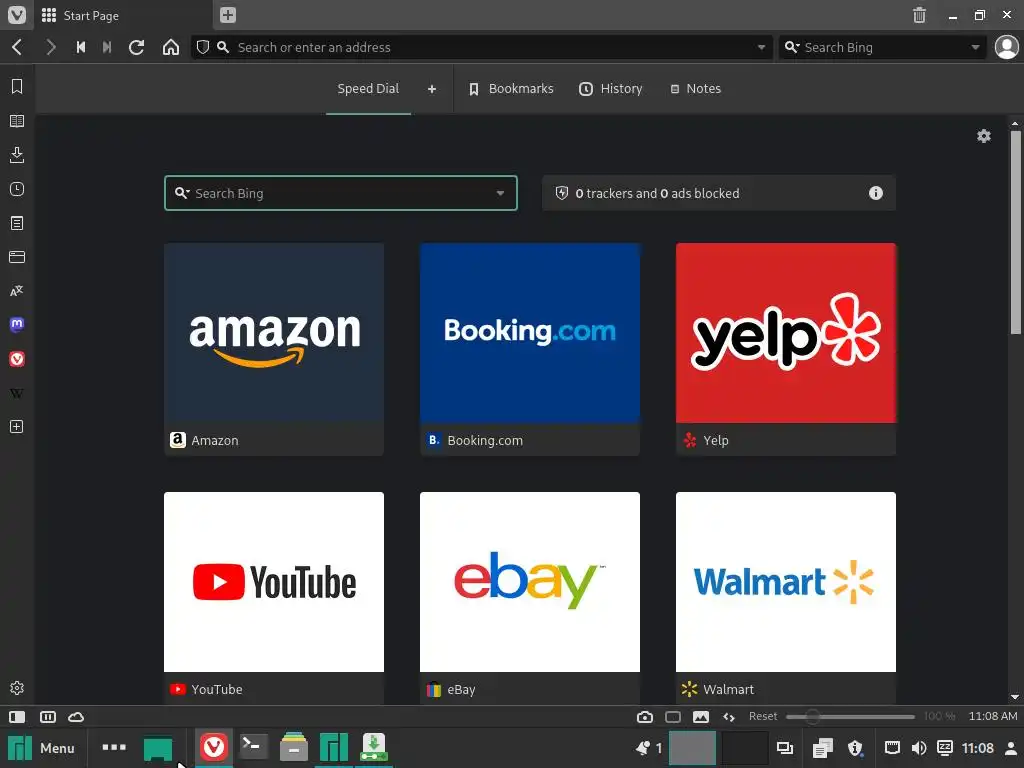Open Yelp speed dial thumbnail
This screenshot has width=1024, height=768.
coord(786,332)
